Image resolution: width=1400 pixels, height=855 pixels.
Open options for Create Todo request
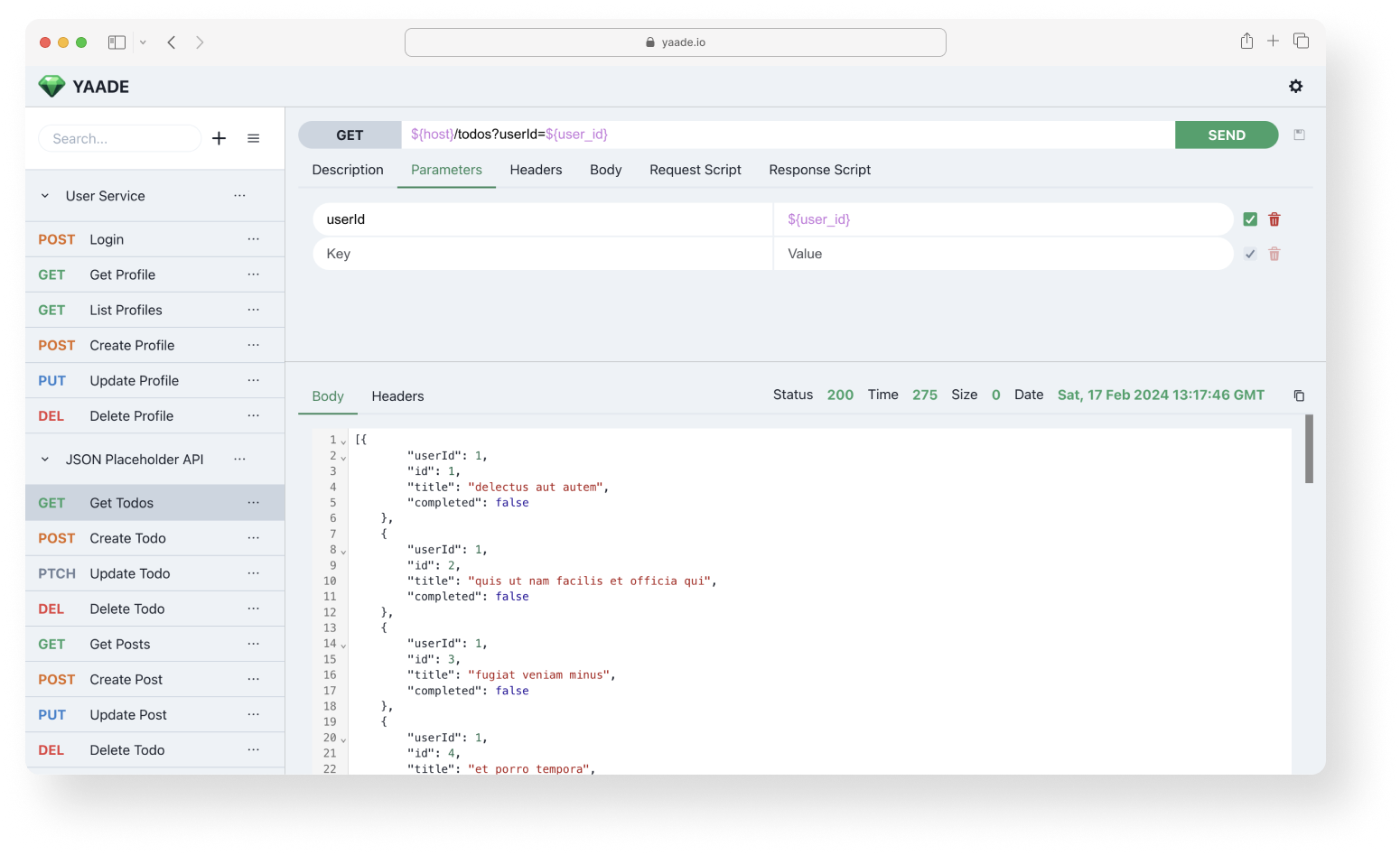254,537
